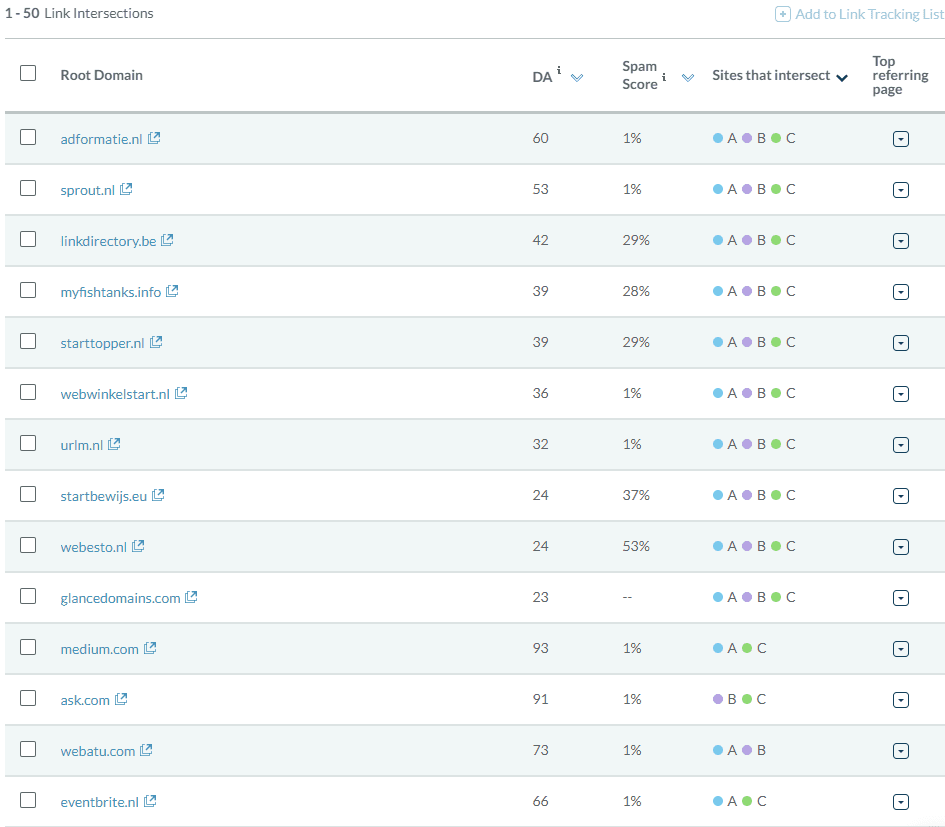Open webatu.com external link icon

tap(146, 750)
